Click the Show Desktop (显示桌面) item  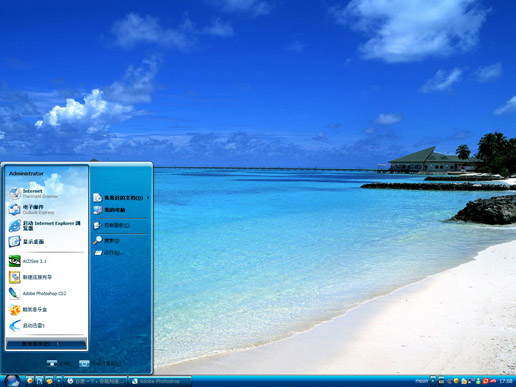tap(46, 242)
